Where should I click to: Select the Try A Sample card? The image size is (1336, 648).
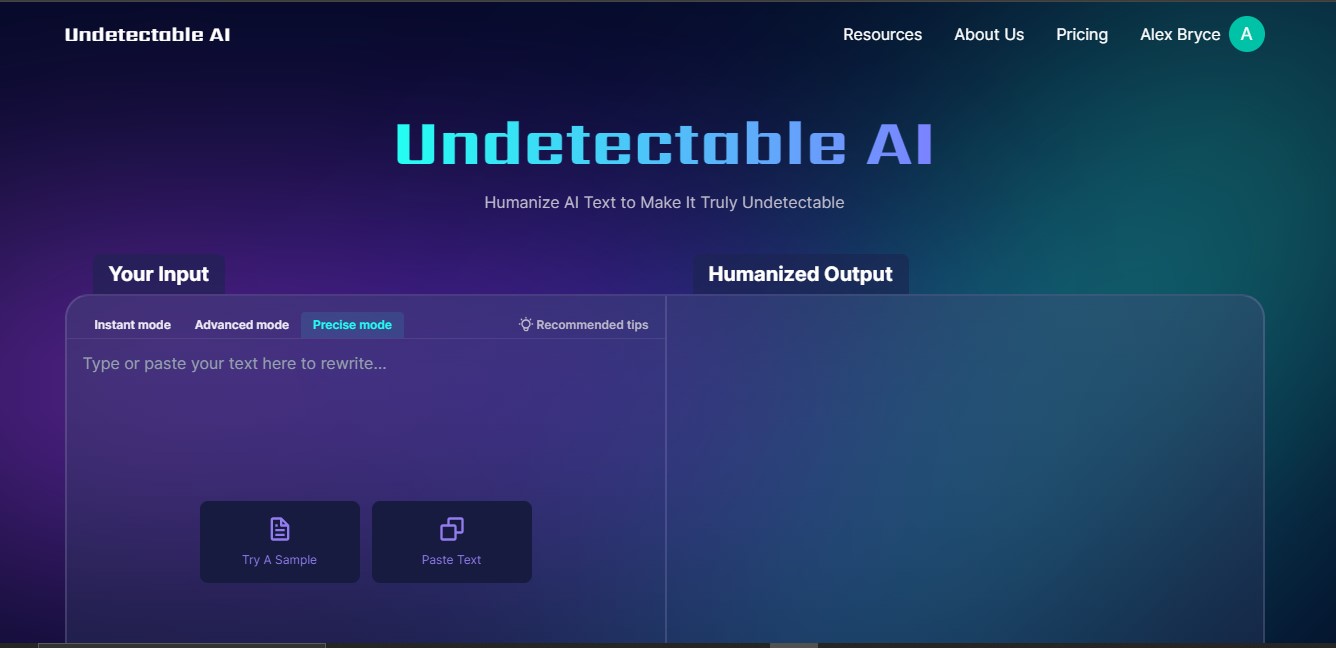tap(279, 541)
